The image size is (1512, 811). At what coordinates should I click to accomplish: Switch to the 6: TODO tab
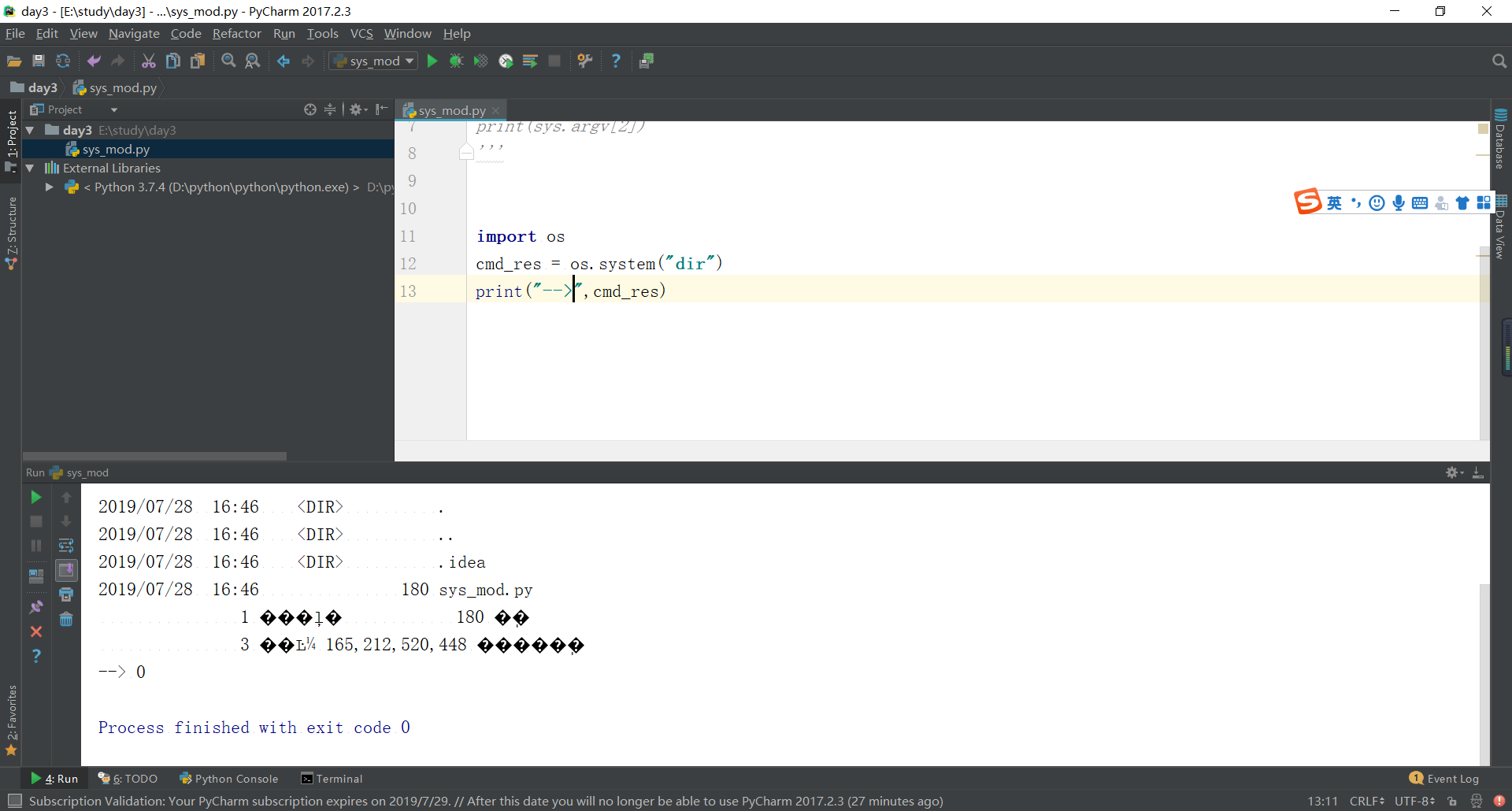coord(128,779)
